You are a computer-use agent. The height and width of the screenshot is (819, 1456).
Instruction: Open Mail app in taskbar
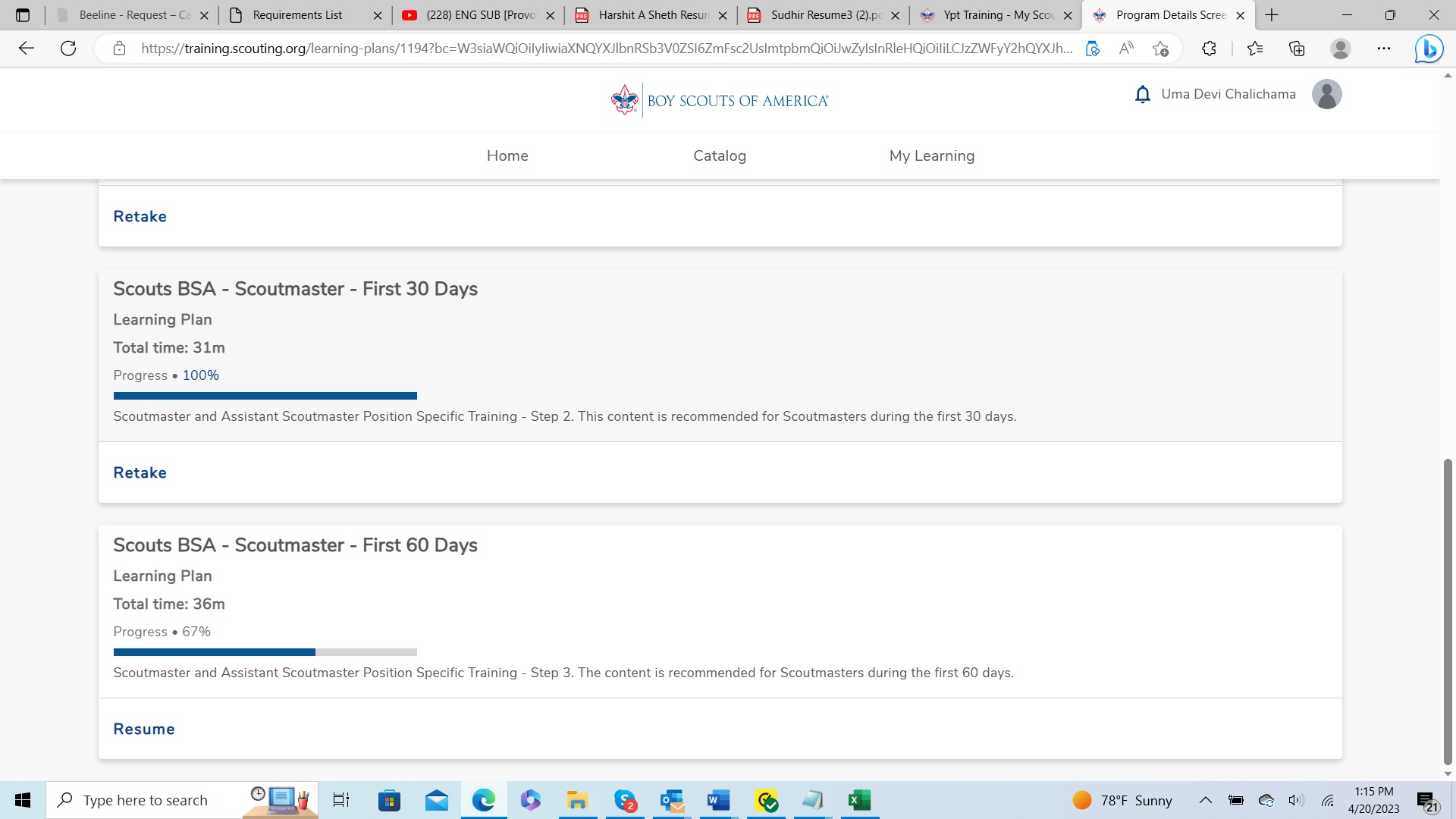[436, 800]
